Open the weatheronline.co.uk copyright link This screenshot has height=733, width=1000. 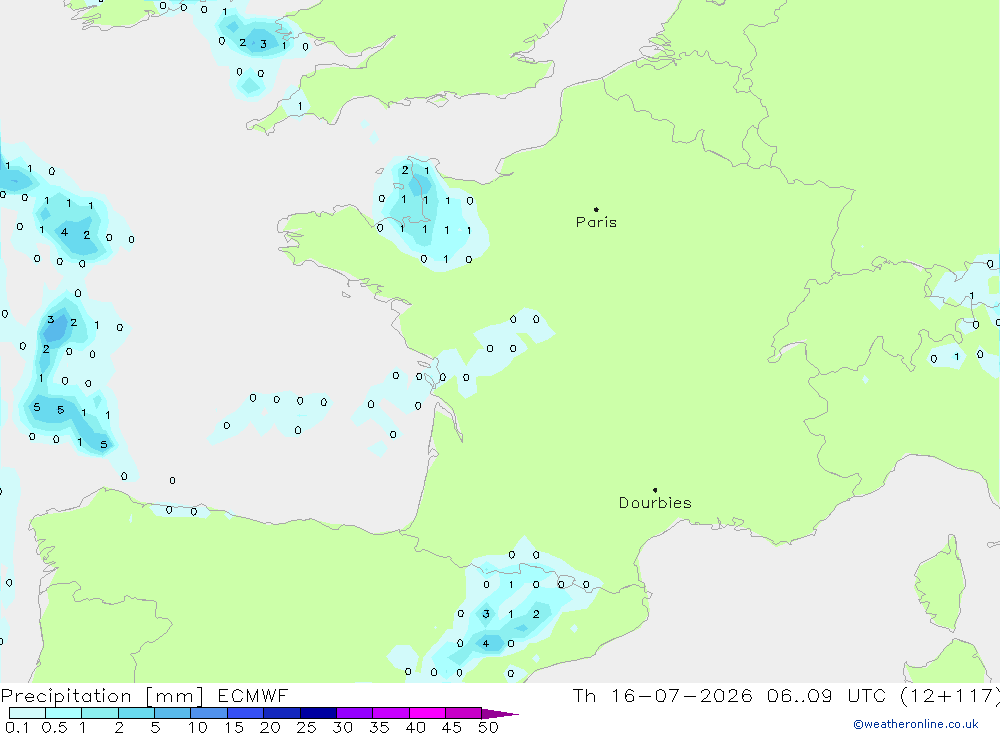(x=916, y=724)
